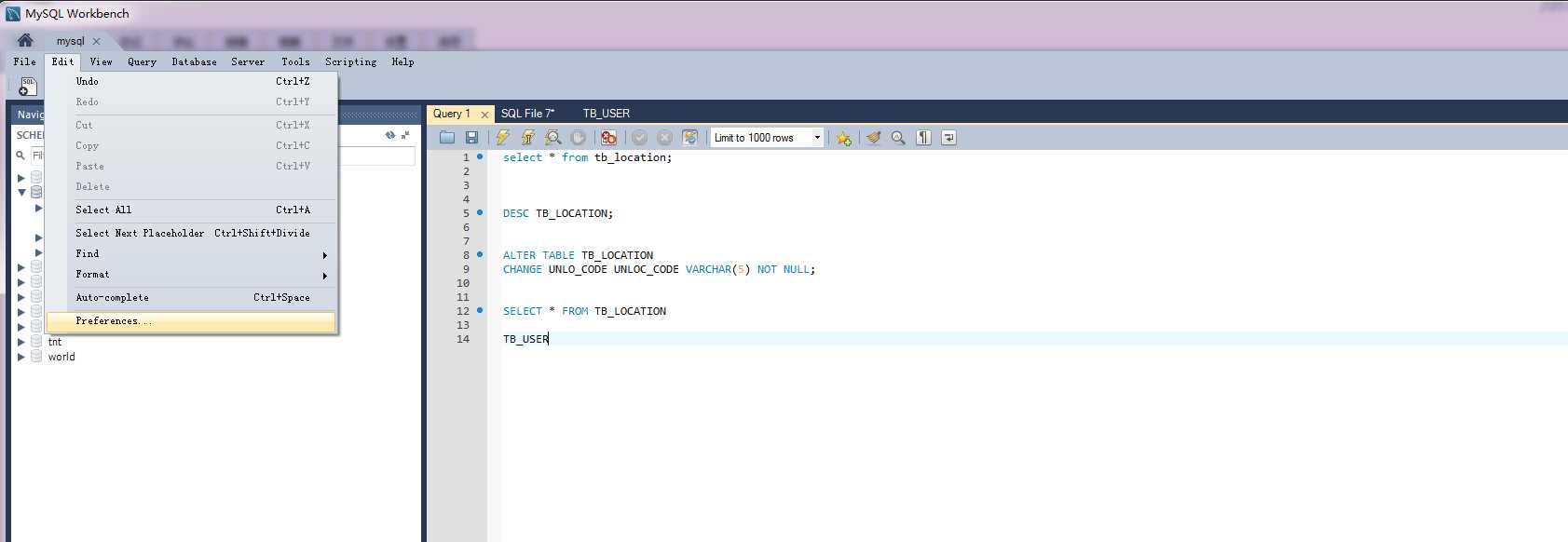Viewport: 1568px width, 542px height.
Task: Switch to SQL File 7* tab
Action: [527, 114]
